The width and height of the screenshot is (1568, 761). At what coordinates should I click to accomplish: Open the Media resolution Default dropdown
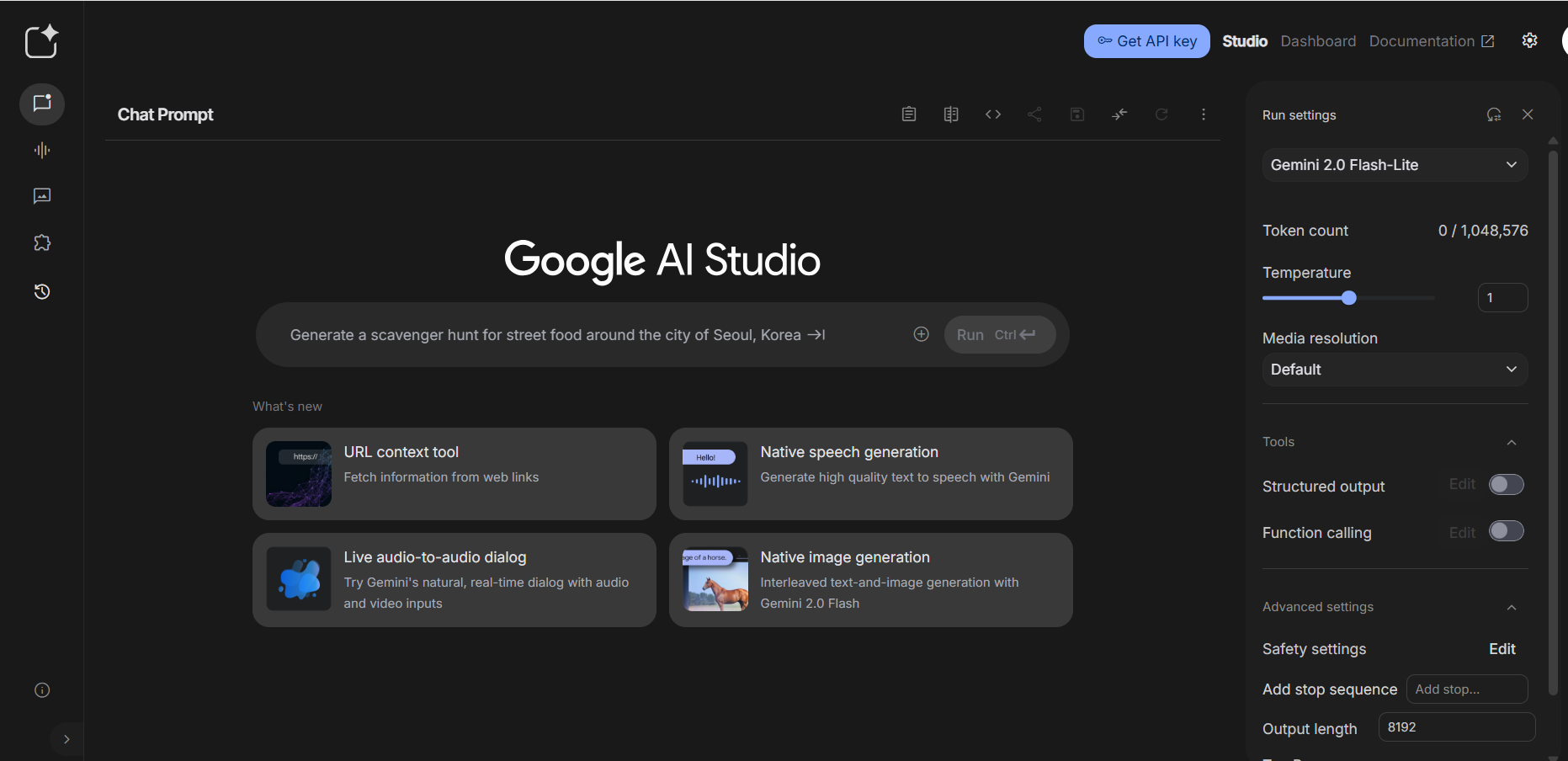point(1395,370)
